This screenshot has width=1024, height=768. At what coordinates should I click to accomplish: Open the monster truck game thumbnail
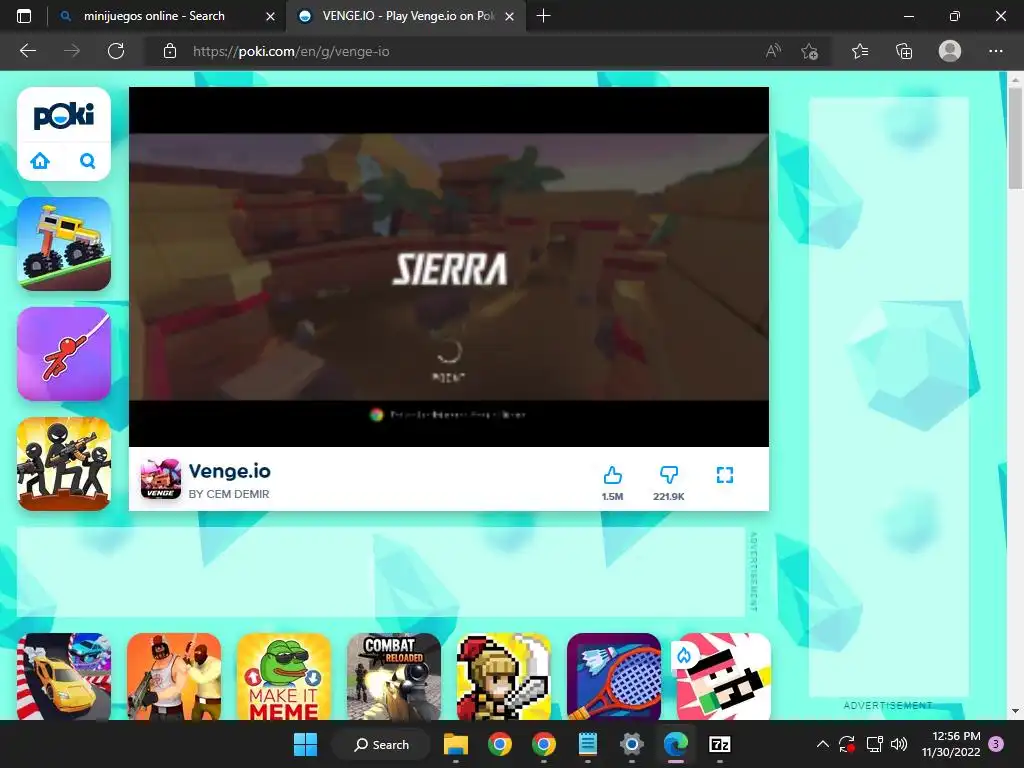(64, 244)
